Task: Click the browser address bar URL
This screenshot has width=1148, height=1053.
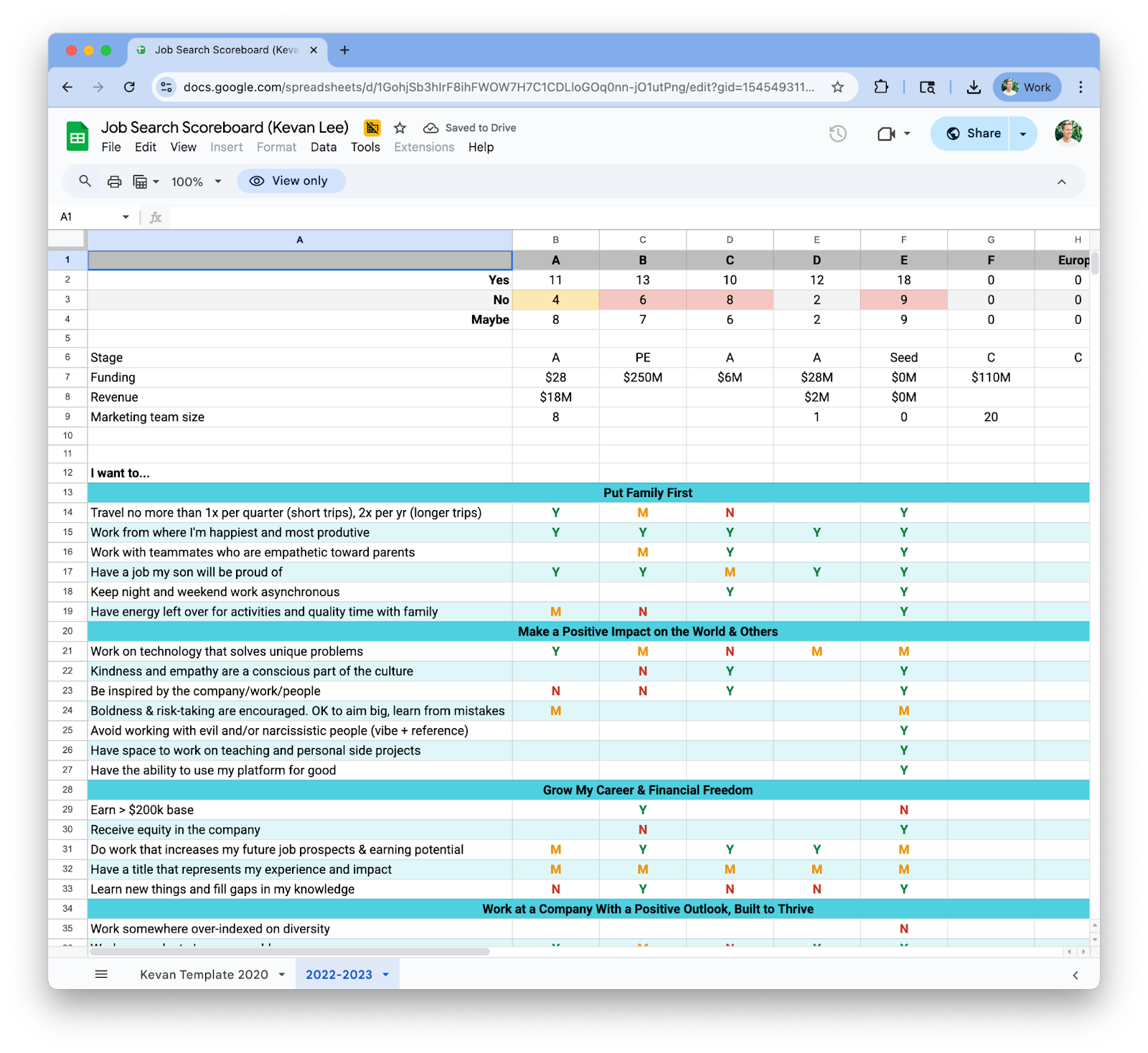Action: pos(499,87)
